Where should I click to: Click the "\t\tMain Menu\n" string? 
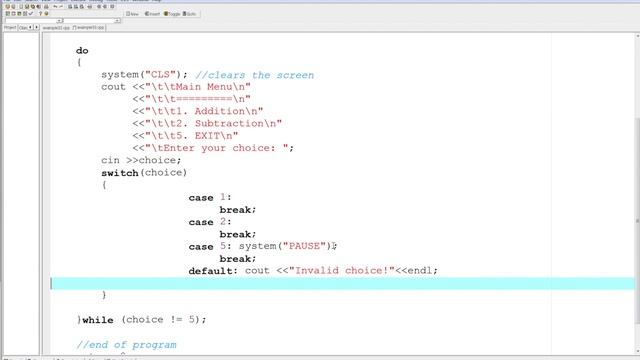click(x=198, y=87)
